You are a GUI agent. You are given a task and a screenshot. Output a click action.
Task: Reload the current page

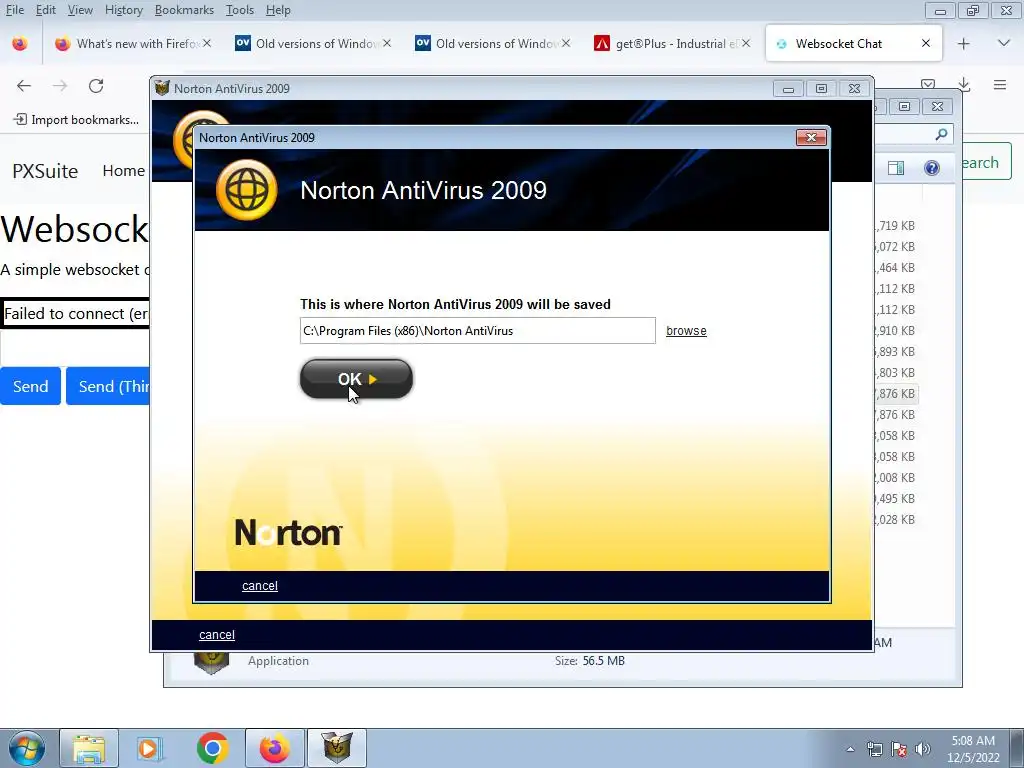96,86
